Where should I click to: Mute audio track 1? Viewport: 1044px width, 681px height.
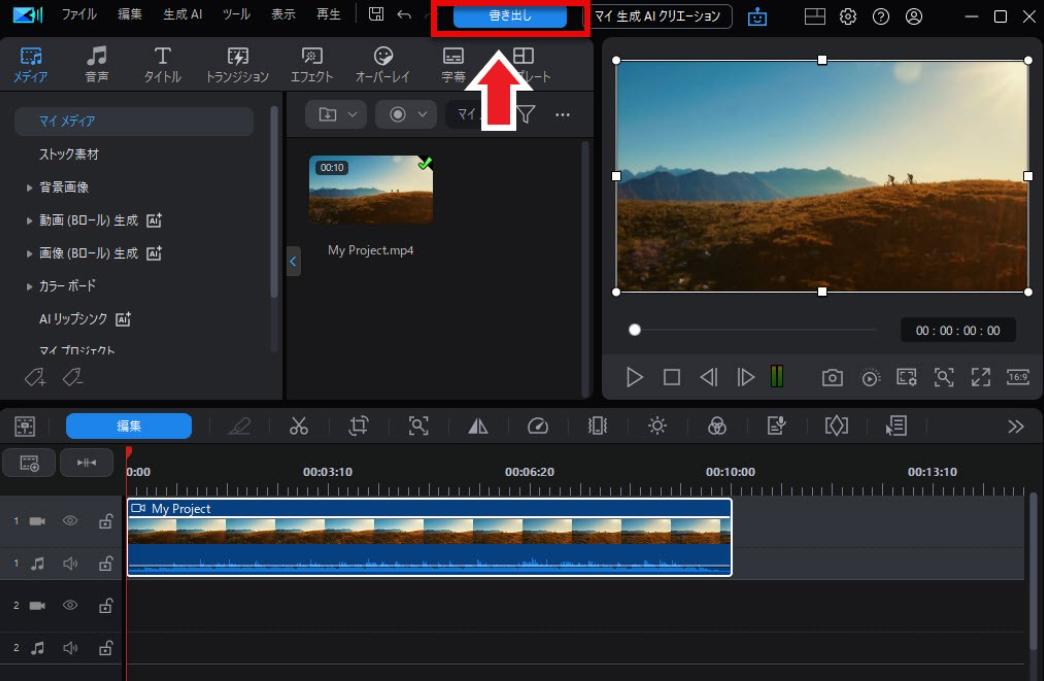[x=69, y=563]
